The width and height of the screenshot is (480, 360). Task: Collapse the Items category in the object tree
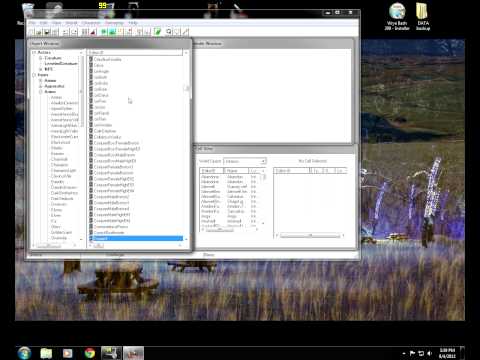coord(34,75)
